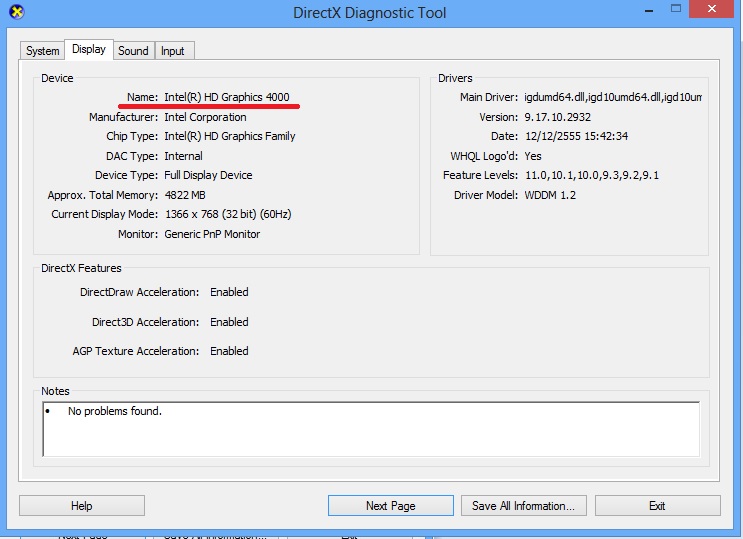Click total memory value '4822 MB'
Image resolution: width=743 pixels, height=539 pixels.
coord(185,195)
